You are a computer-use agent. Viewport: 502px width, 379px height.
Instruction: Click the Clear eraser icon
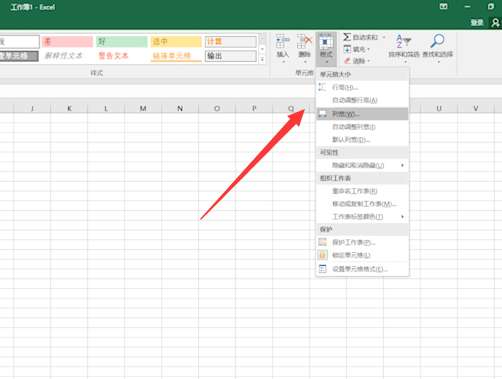347,61
